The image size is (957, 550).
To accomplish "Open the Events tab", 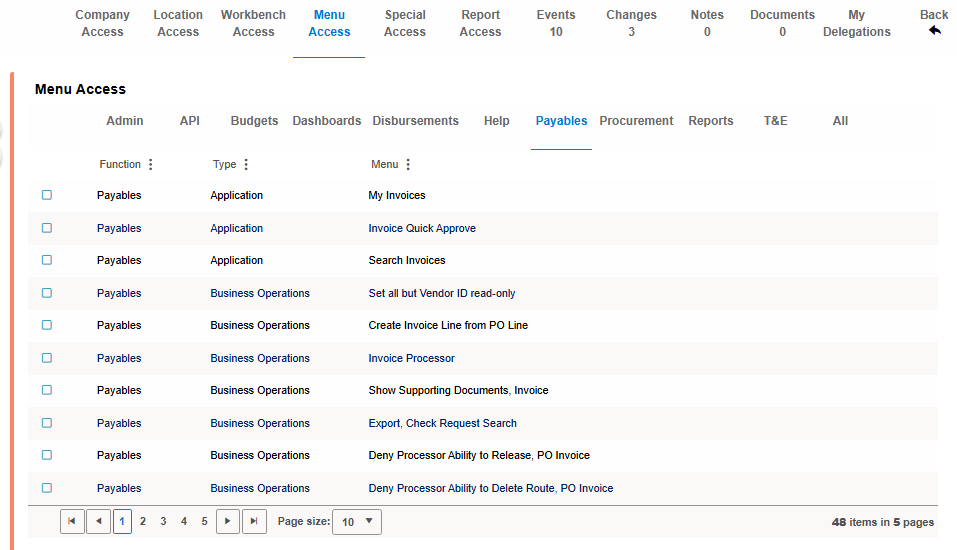I will [556, 23].
